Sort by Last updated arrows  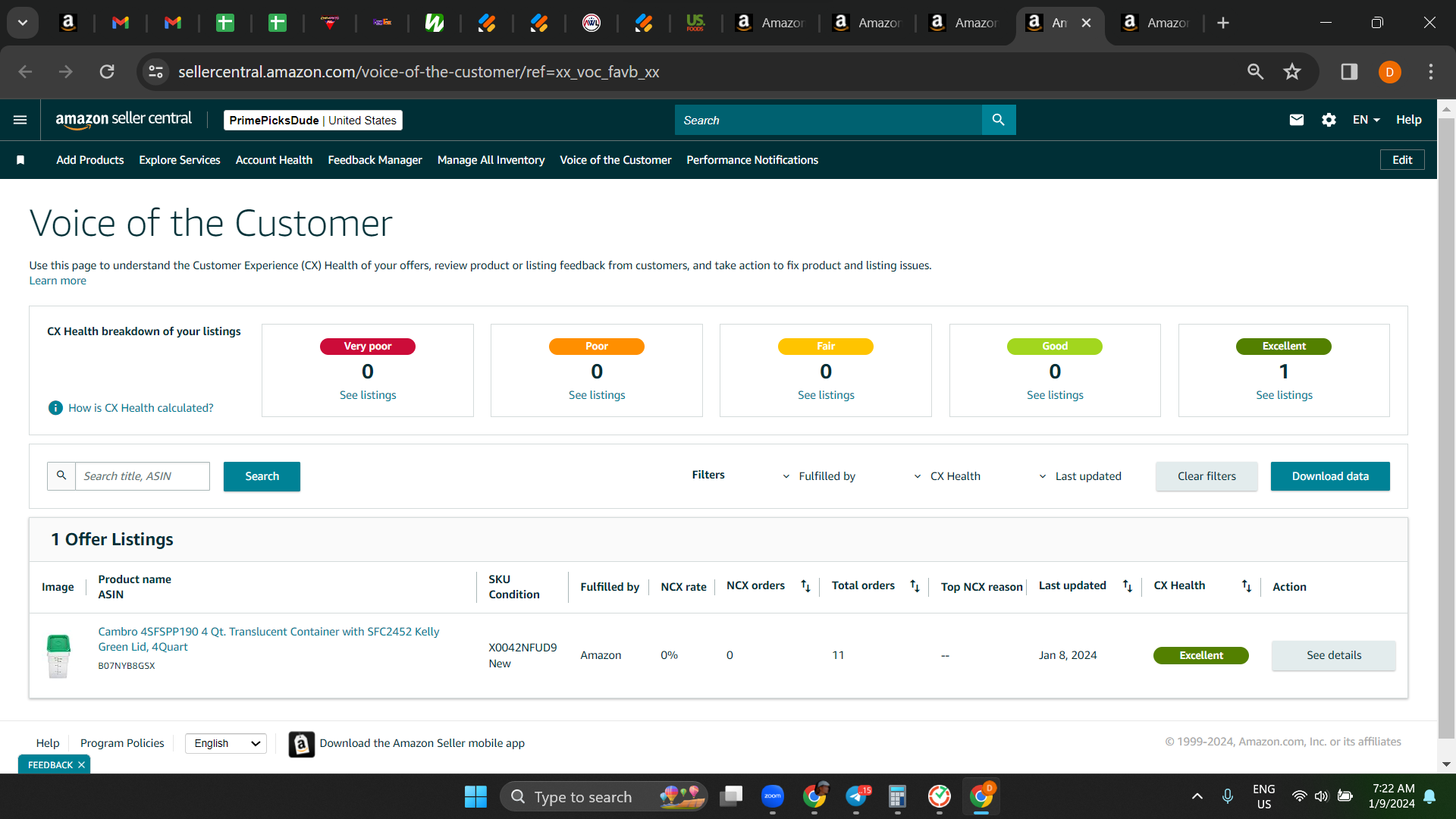[x=1128, y=586]
